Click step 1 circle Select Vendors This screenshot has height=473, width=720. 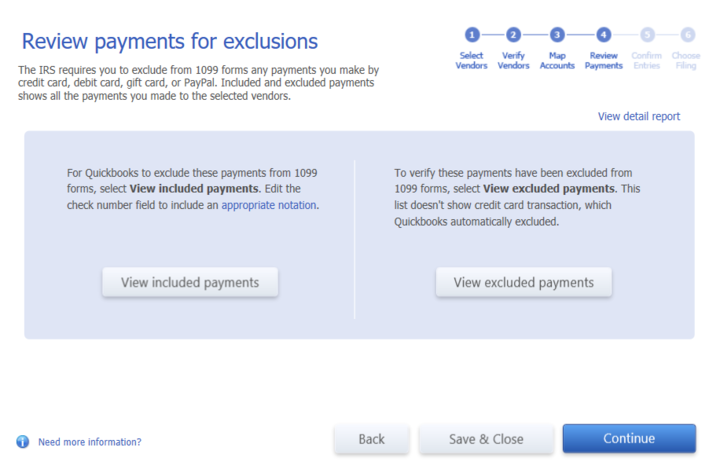[472, 34]
